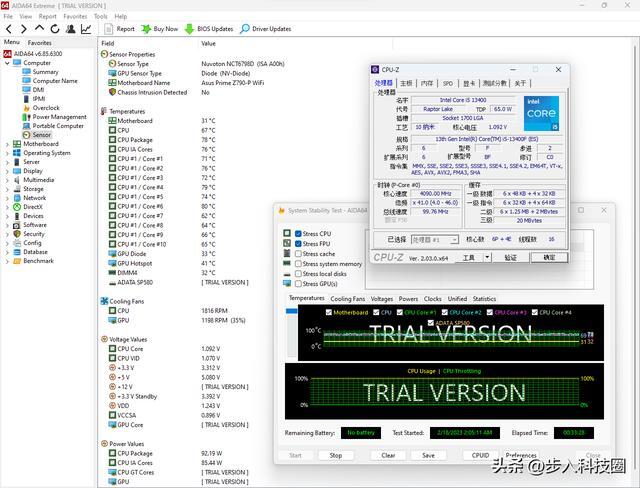The image size is (640, 488).
Task: Expand the Motherboard tree node
Action: pyautogui.click(x=7, y=144)
